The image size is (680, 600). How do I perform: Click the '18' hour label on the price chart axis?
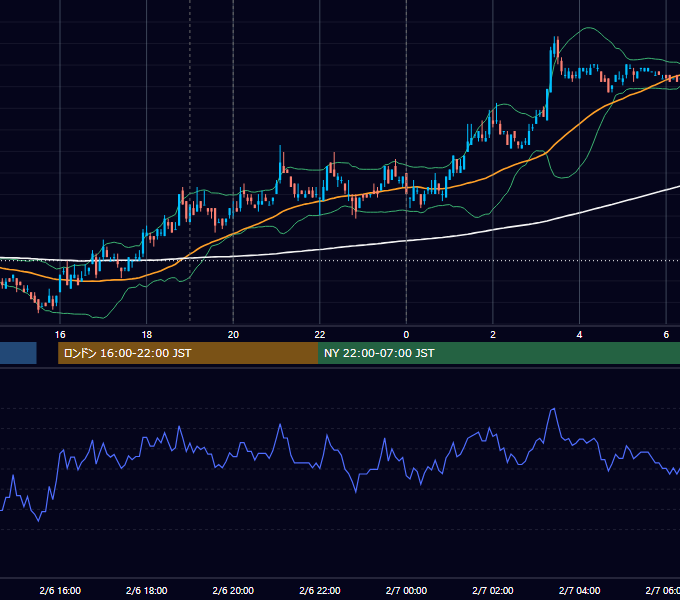point(147,334)
